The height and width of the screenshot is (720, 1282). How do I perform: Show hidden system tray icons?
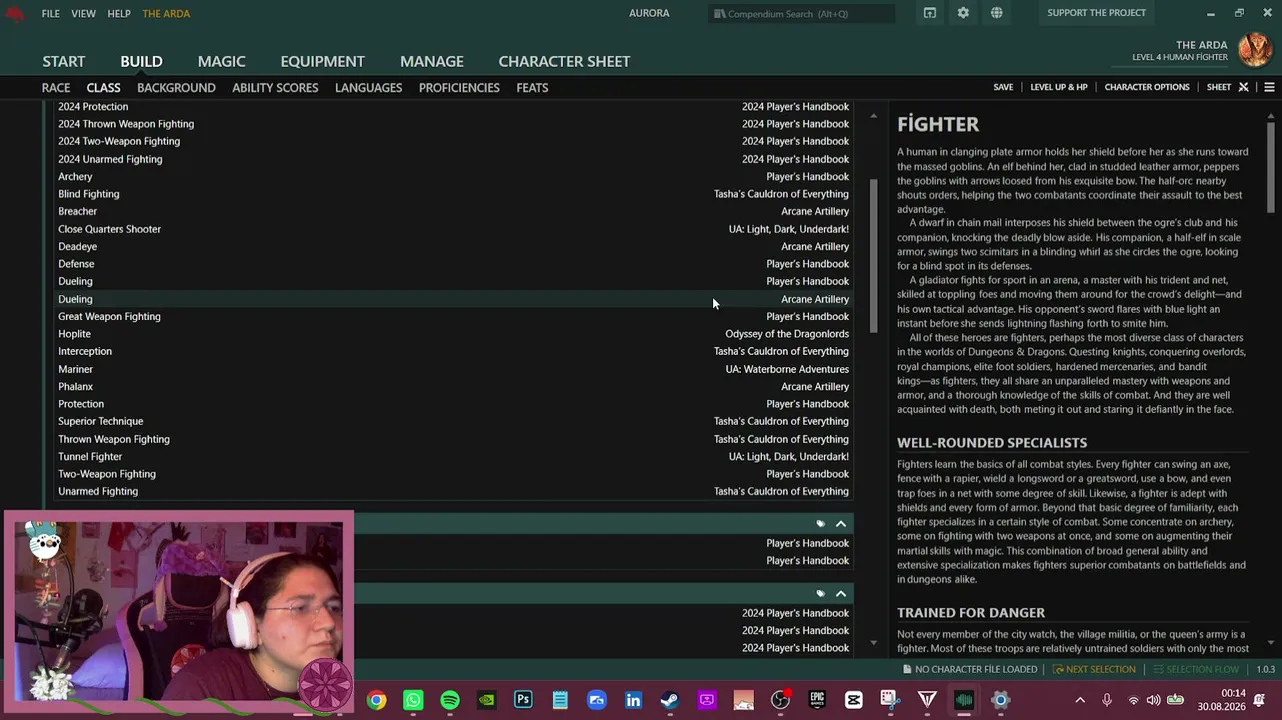click(1080, 700)
